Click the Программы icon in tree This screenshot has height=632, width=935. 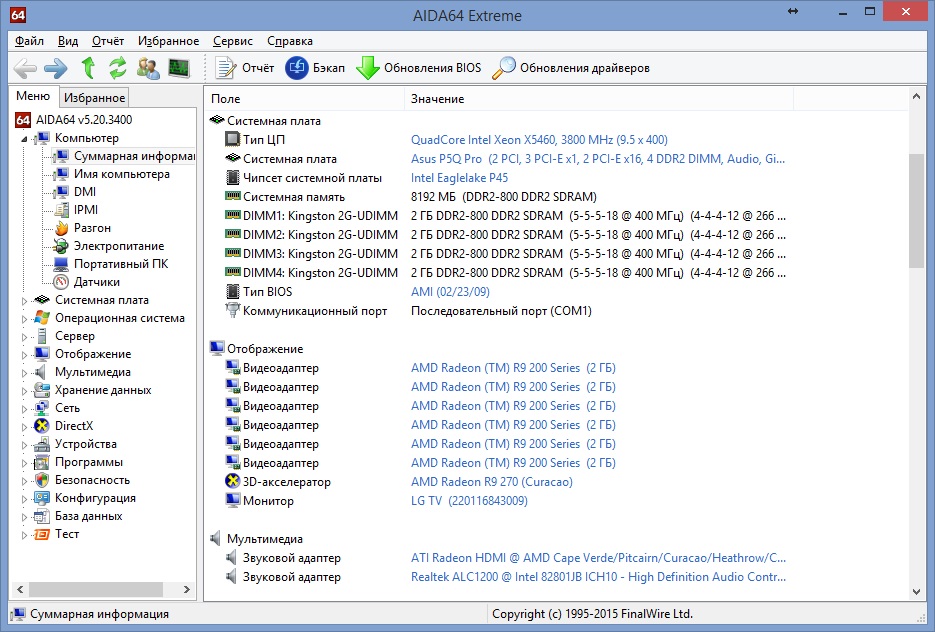42,462
